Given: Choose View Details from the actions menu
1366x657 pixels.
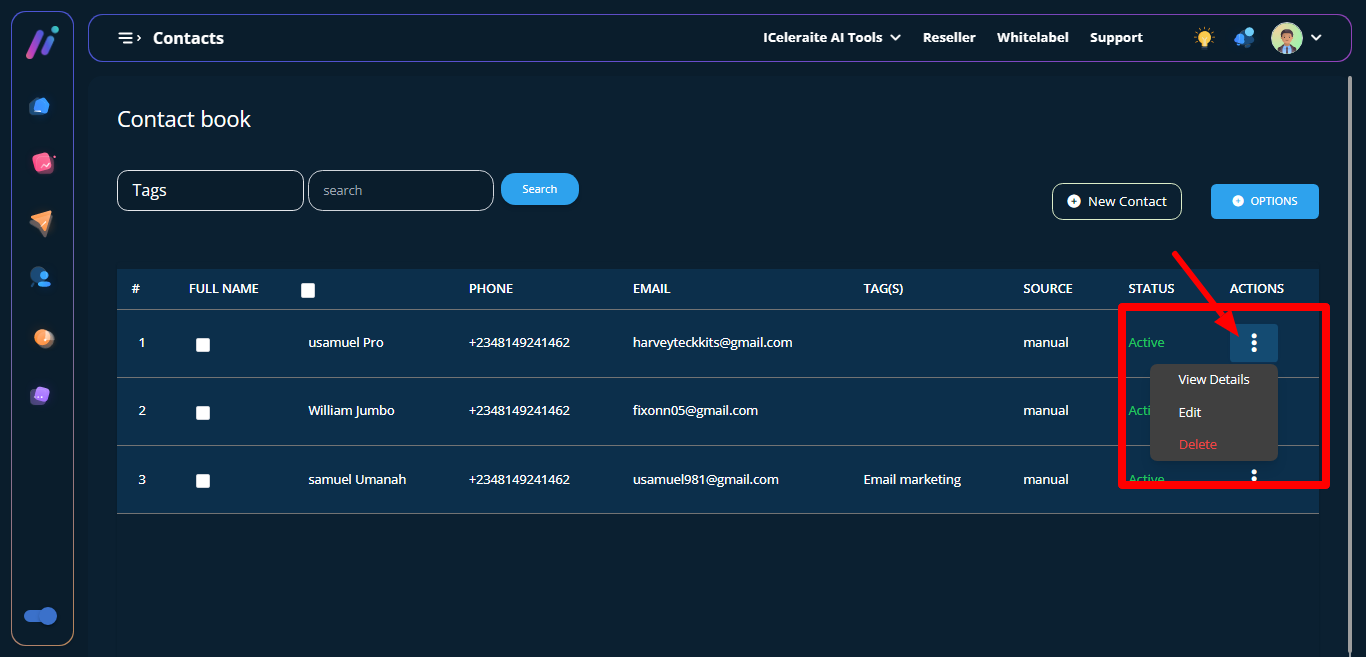Looking at the screenshot, I should pyautogui.click(x=1213, y=380).
